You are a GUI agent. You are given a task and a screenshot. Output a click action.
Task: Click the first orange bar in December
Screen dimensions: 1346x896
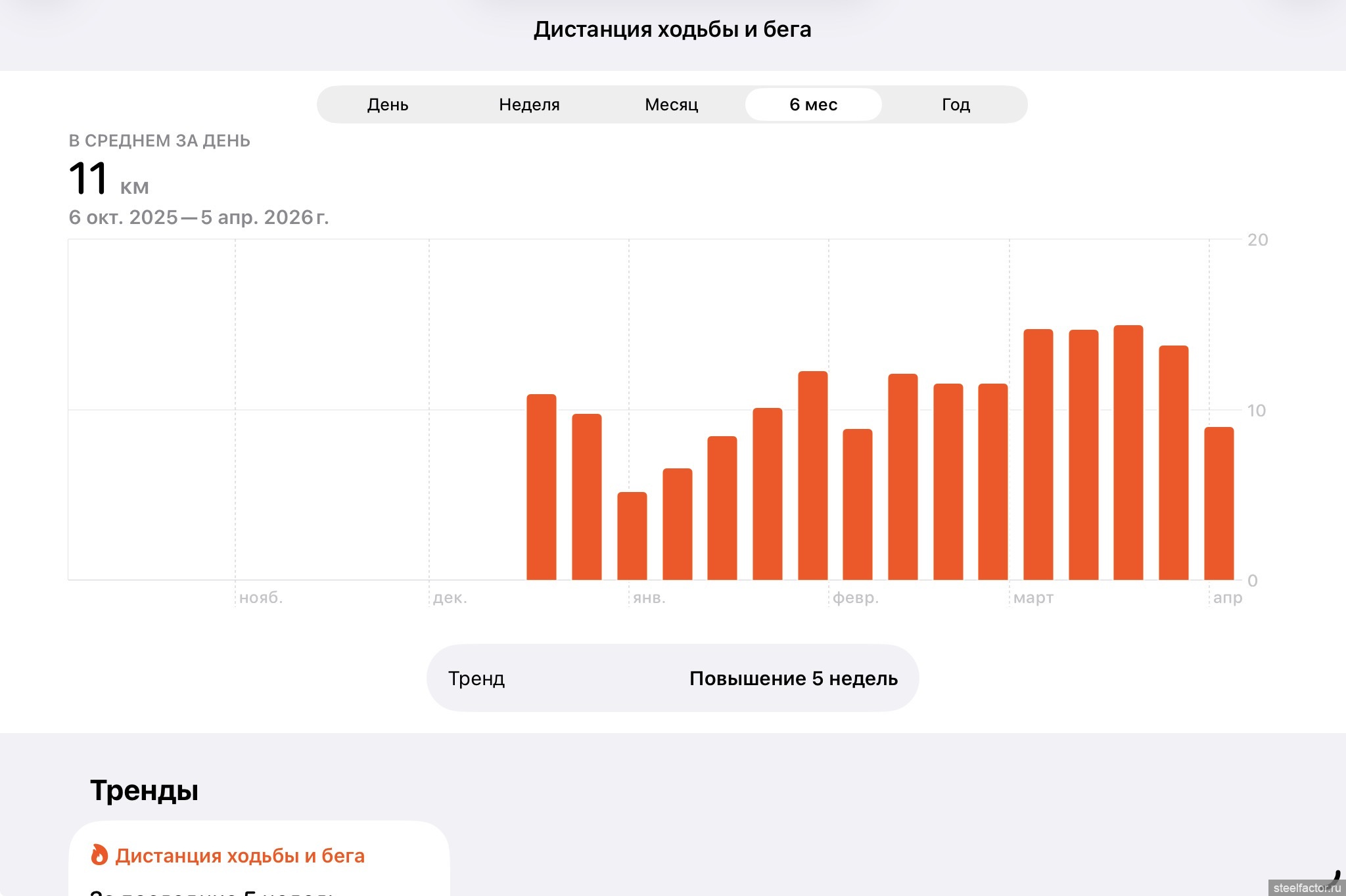541,487
